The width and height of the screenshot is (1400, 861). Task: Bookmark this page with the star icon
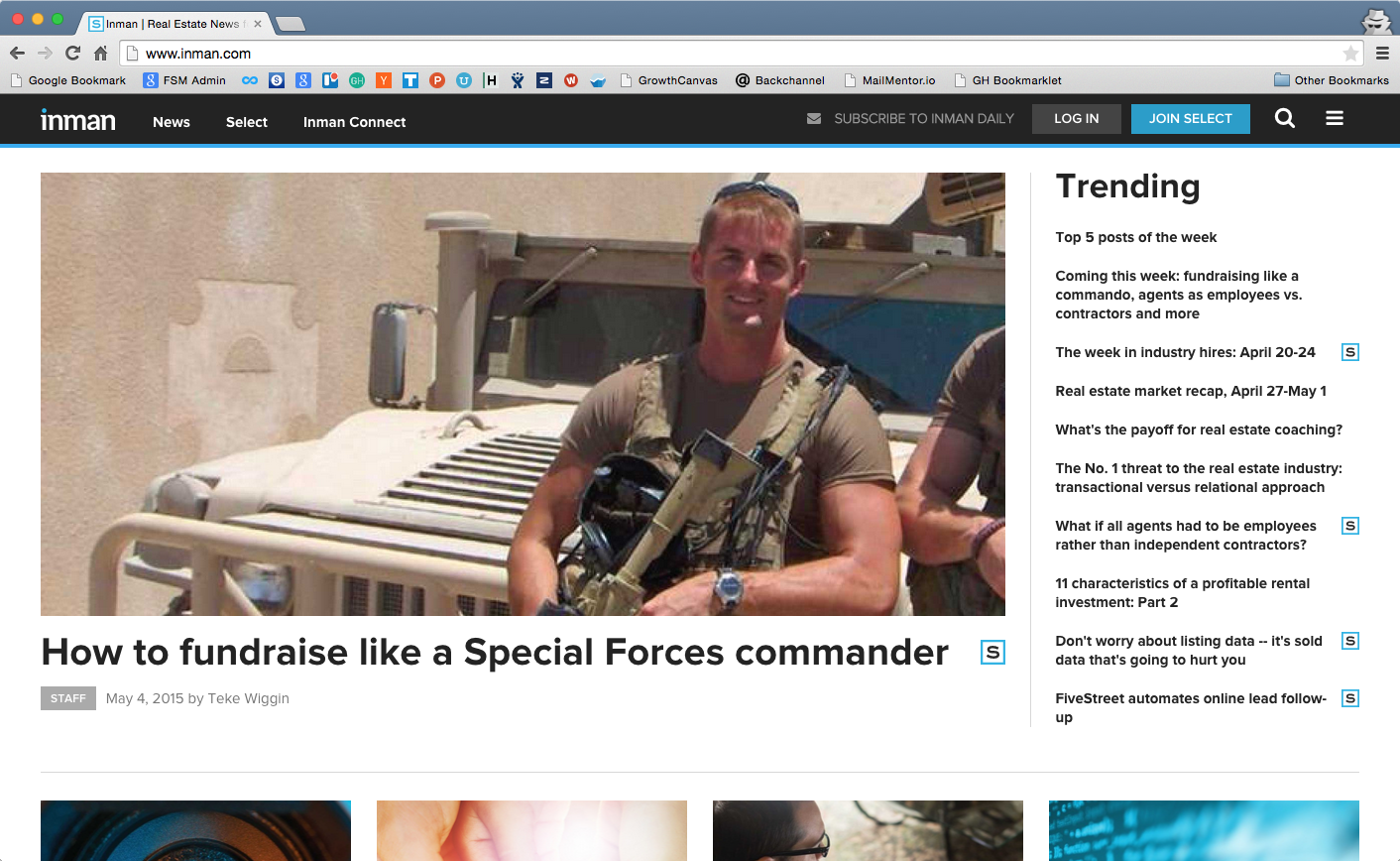click(x=1350, y=54)
